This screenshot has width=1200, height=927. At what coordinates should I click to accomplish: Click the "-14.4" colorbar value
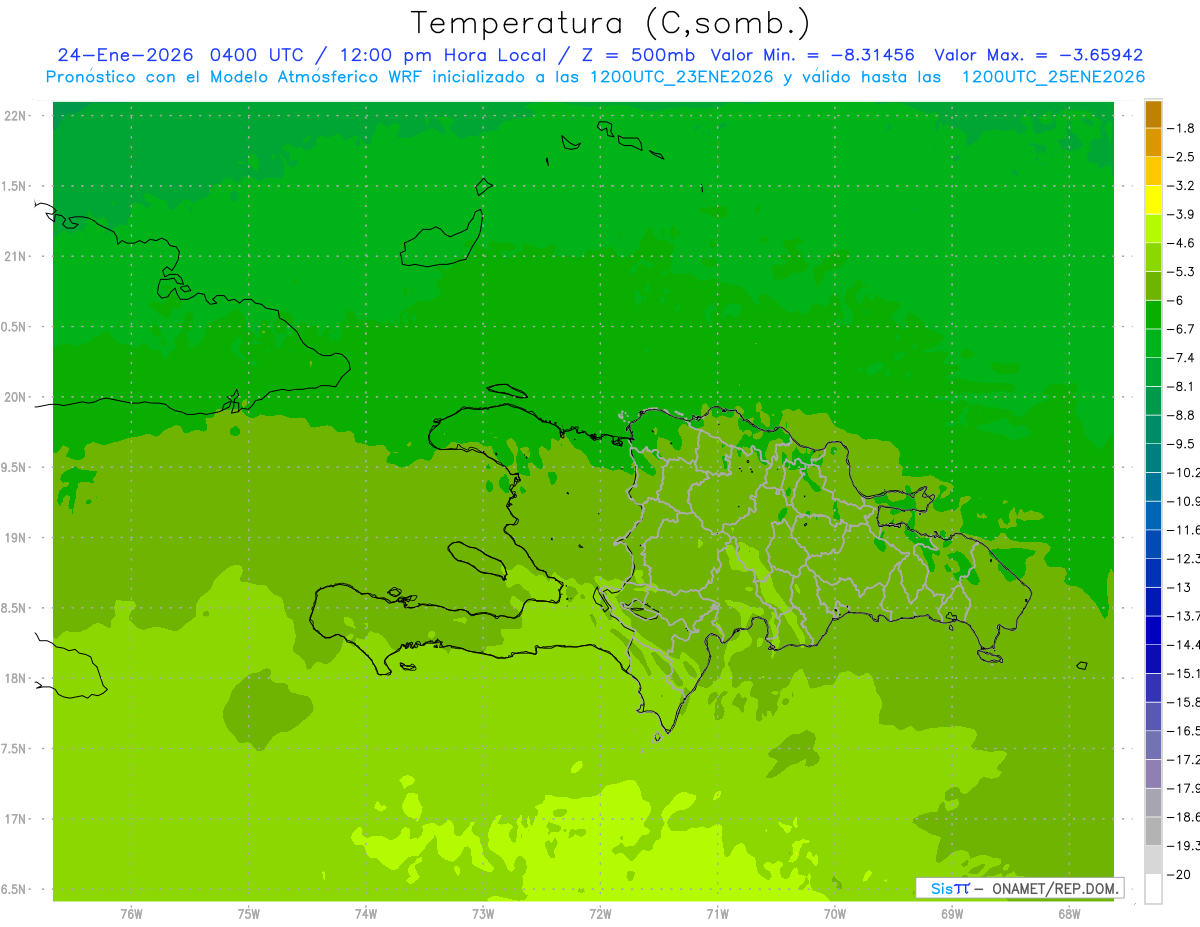click(1184, 644)
